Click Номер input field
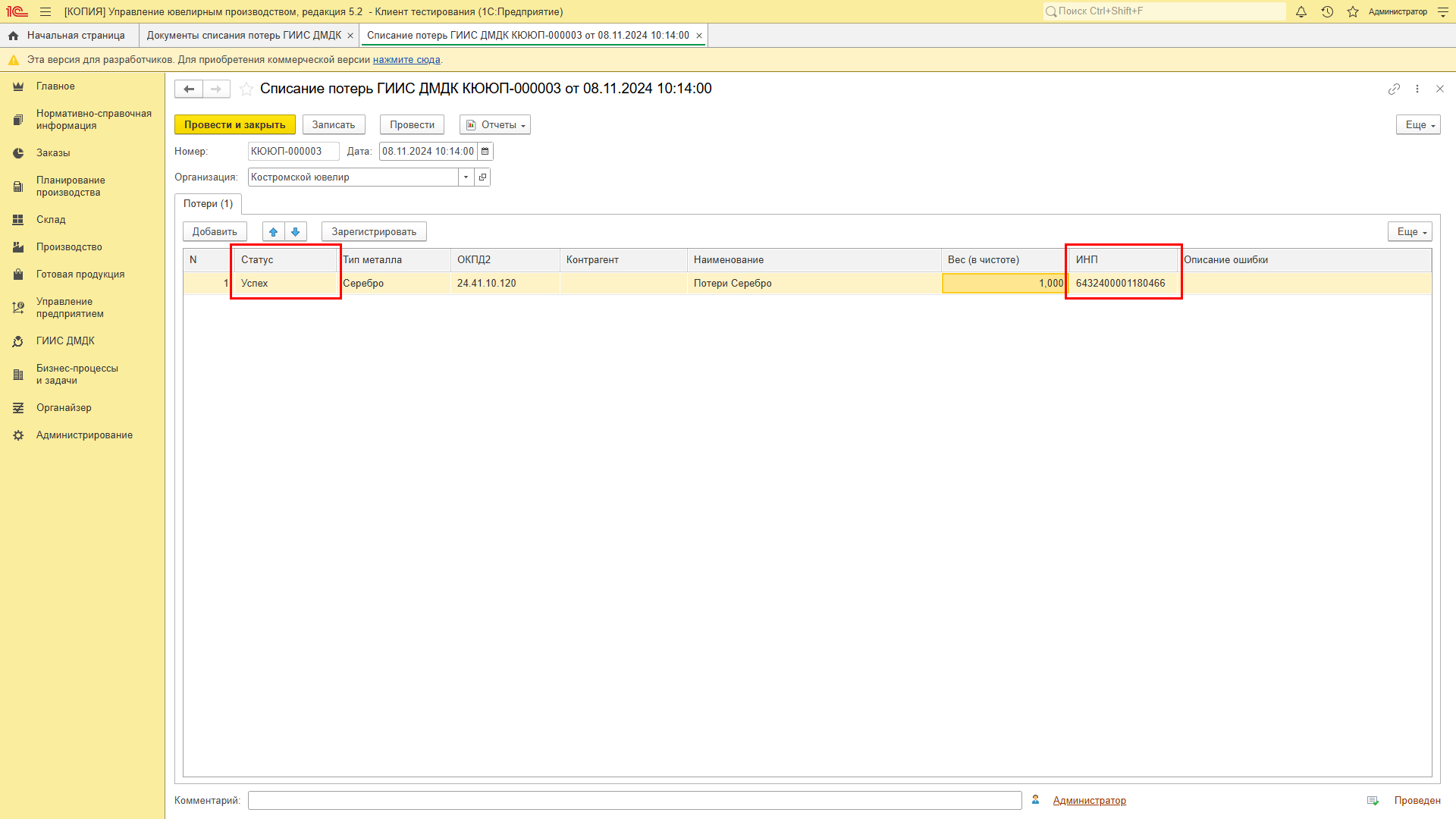This screenshot has height=819, width=1456. tap(293, 152)
